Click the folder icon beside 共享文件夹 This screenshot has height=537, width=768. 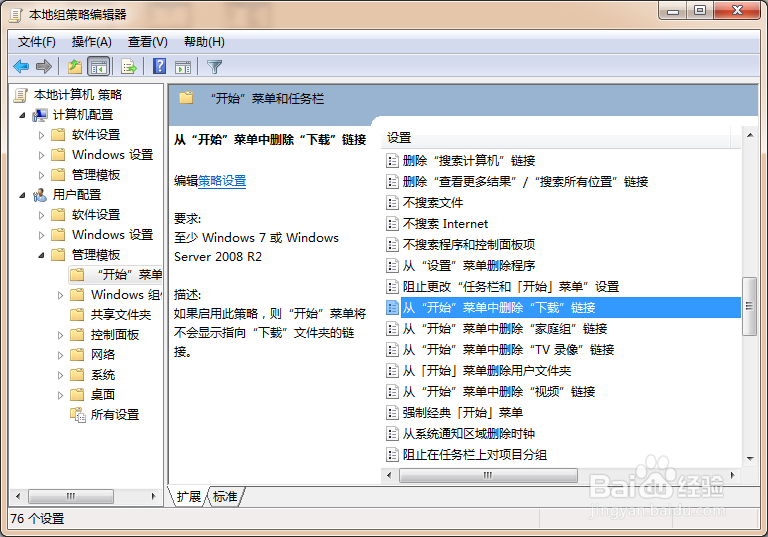pyautogui.click(x=77, y=315)
